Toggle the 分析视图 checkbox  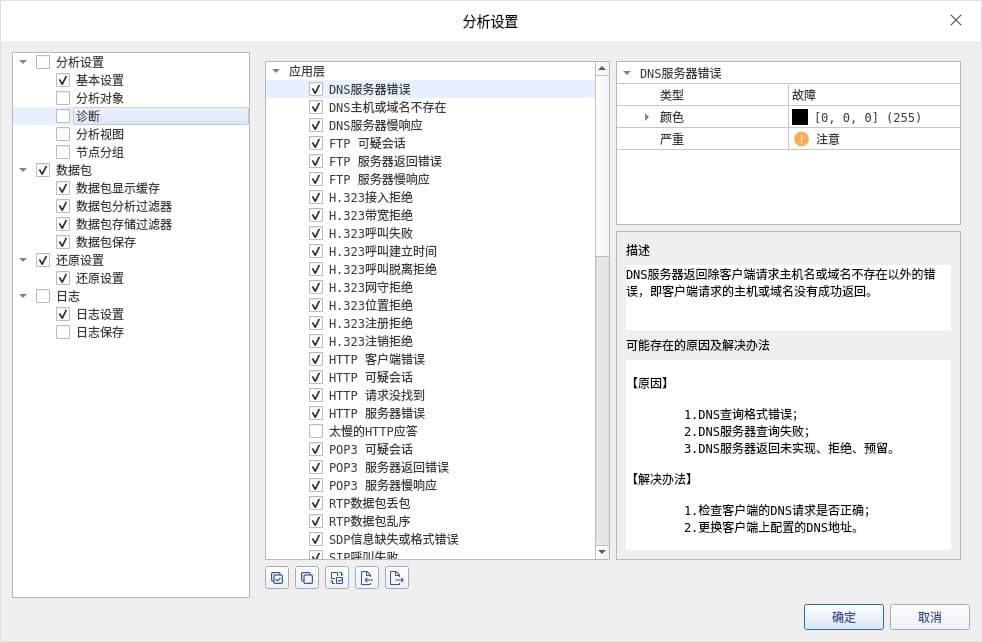63,134
